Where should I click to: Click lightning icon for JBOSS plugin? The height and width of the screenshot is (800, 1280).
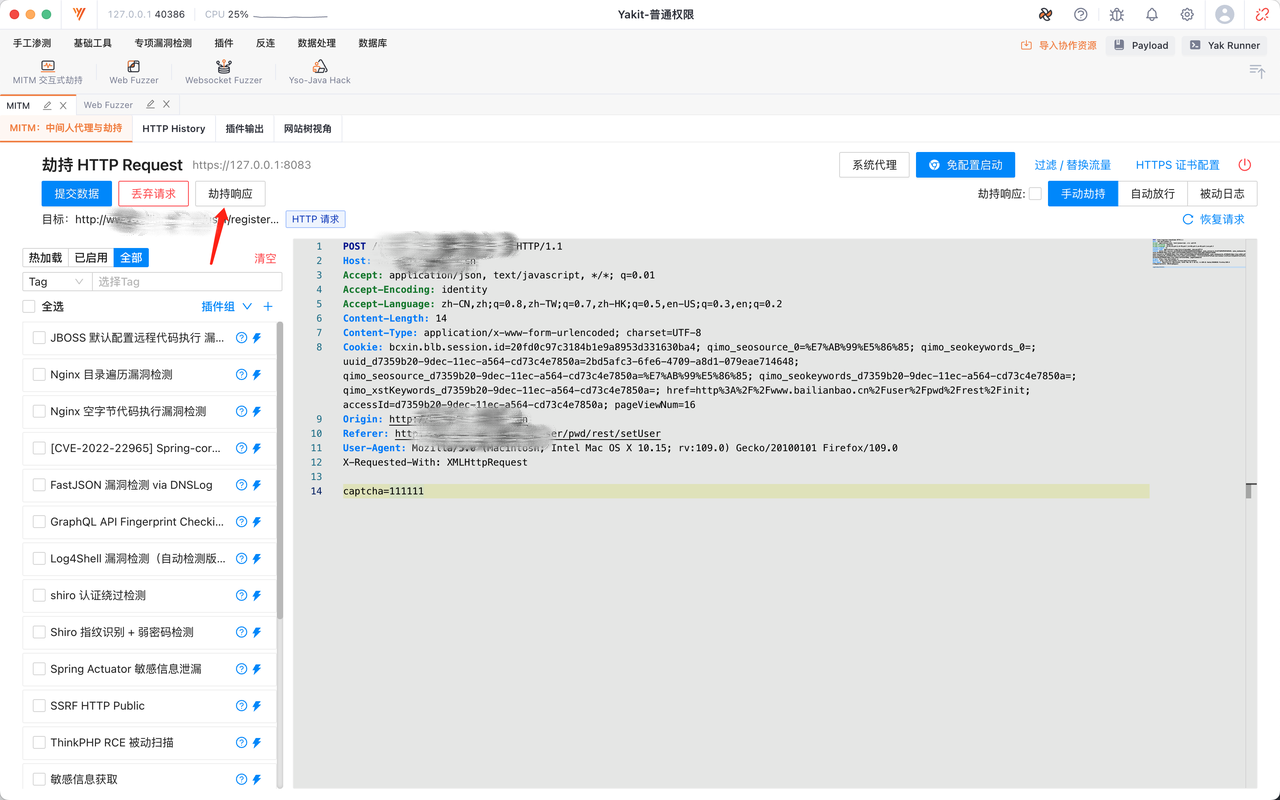(x=257, y=338)
